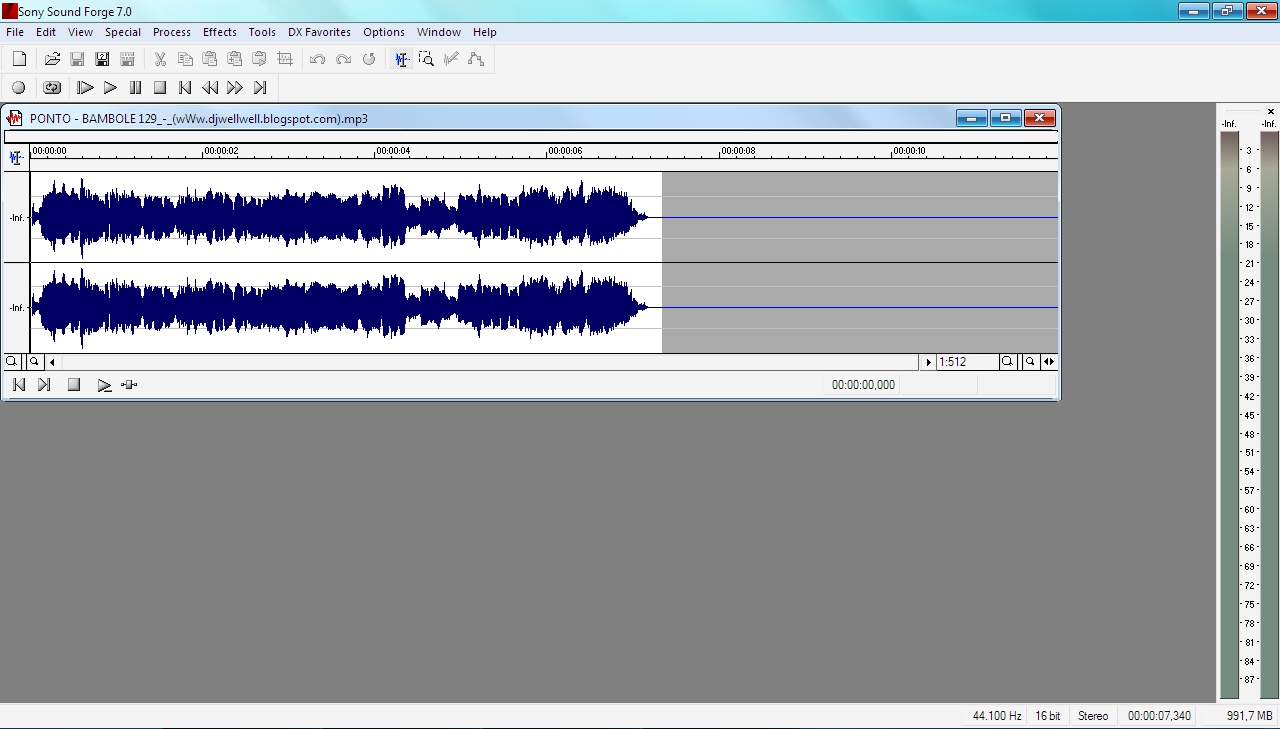The image size is (1280, 729).
Task: Click the time zoom in magnifier near 1:512
Action: 1008,362
